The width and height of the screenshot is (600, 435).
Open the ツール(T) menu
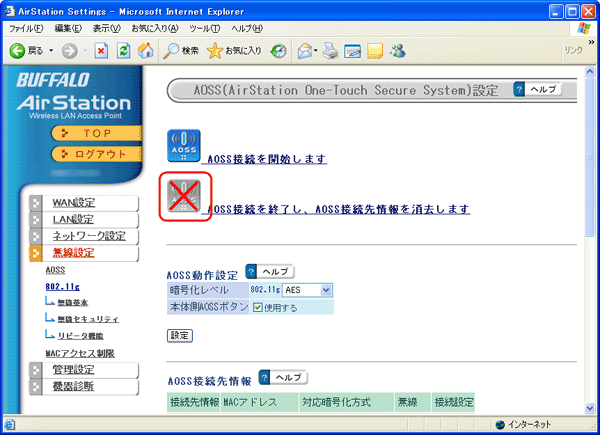click(x=204, y=28)
